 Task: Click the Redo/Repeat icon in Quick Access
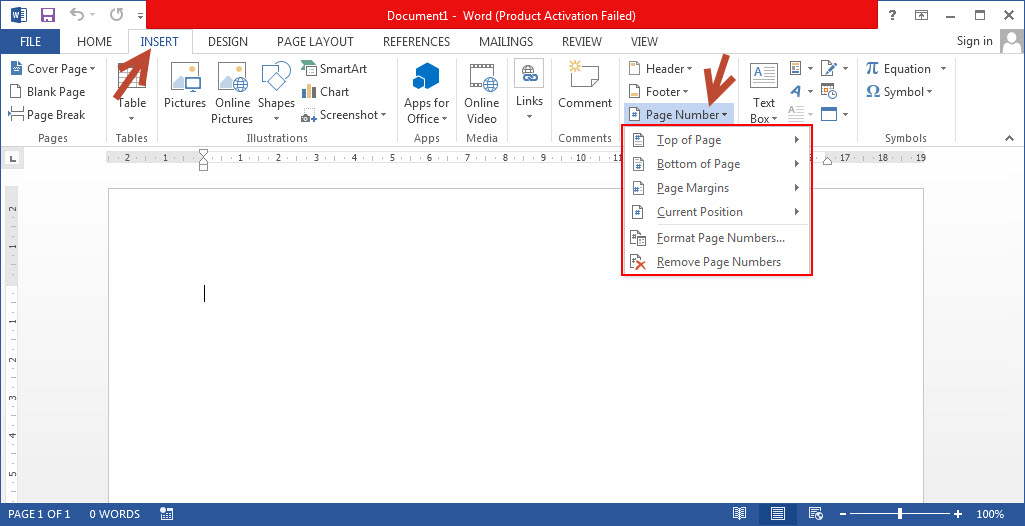[116, 15]
